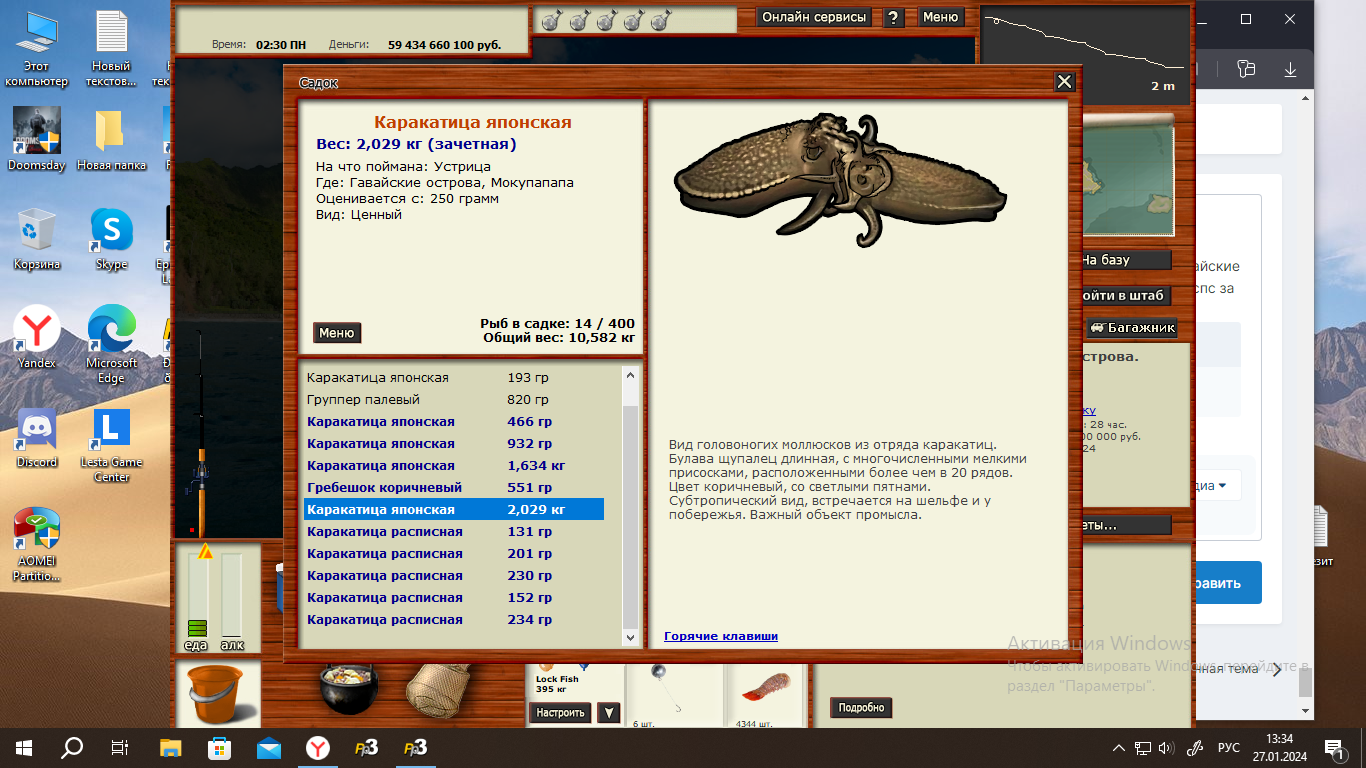Image resolution: width=1366 pixels, height=768 pixels.
Task: Select Каракатица расписная 201 гр row
Action: (454, 554)
